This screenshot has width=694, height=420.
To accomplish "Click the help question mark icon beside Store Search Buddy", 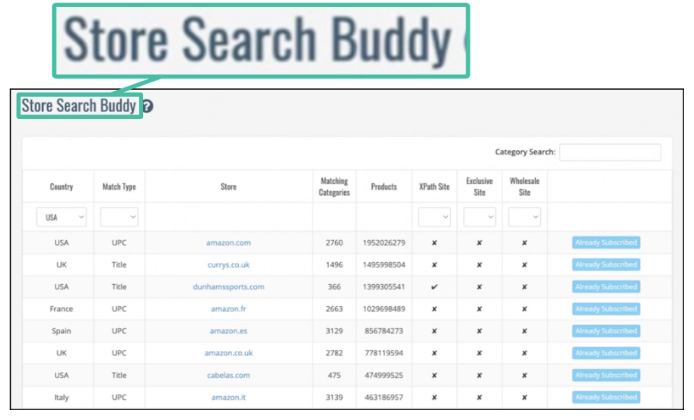I will pyautogui.click(x=148, y=106).
